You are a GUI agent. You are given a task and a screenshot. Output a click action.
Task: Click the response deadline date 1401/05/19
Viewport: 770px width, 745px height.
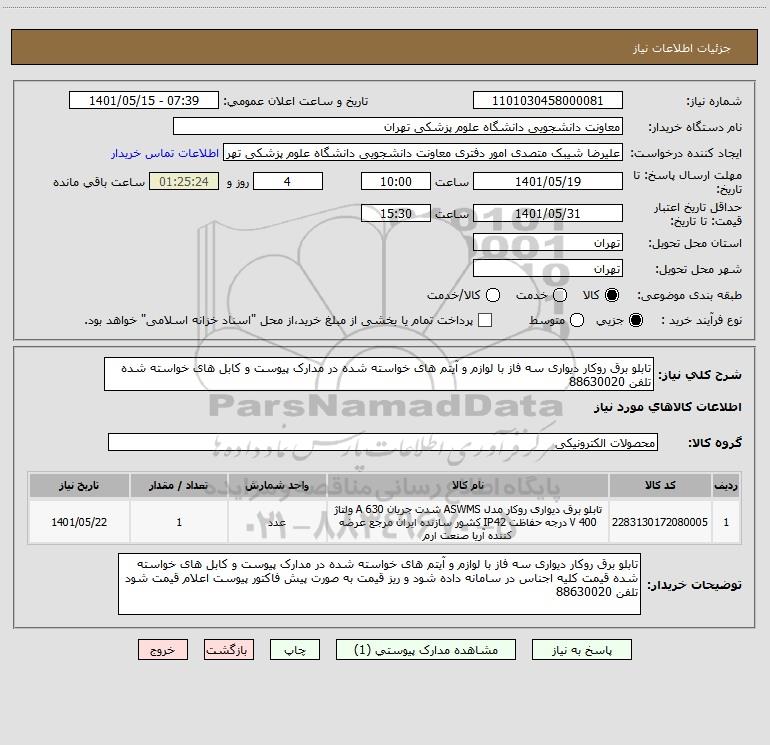[548, 181]
